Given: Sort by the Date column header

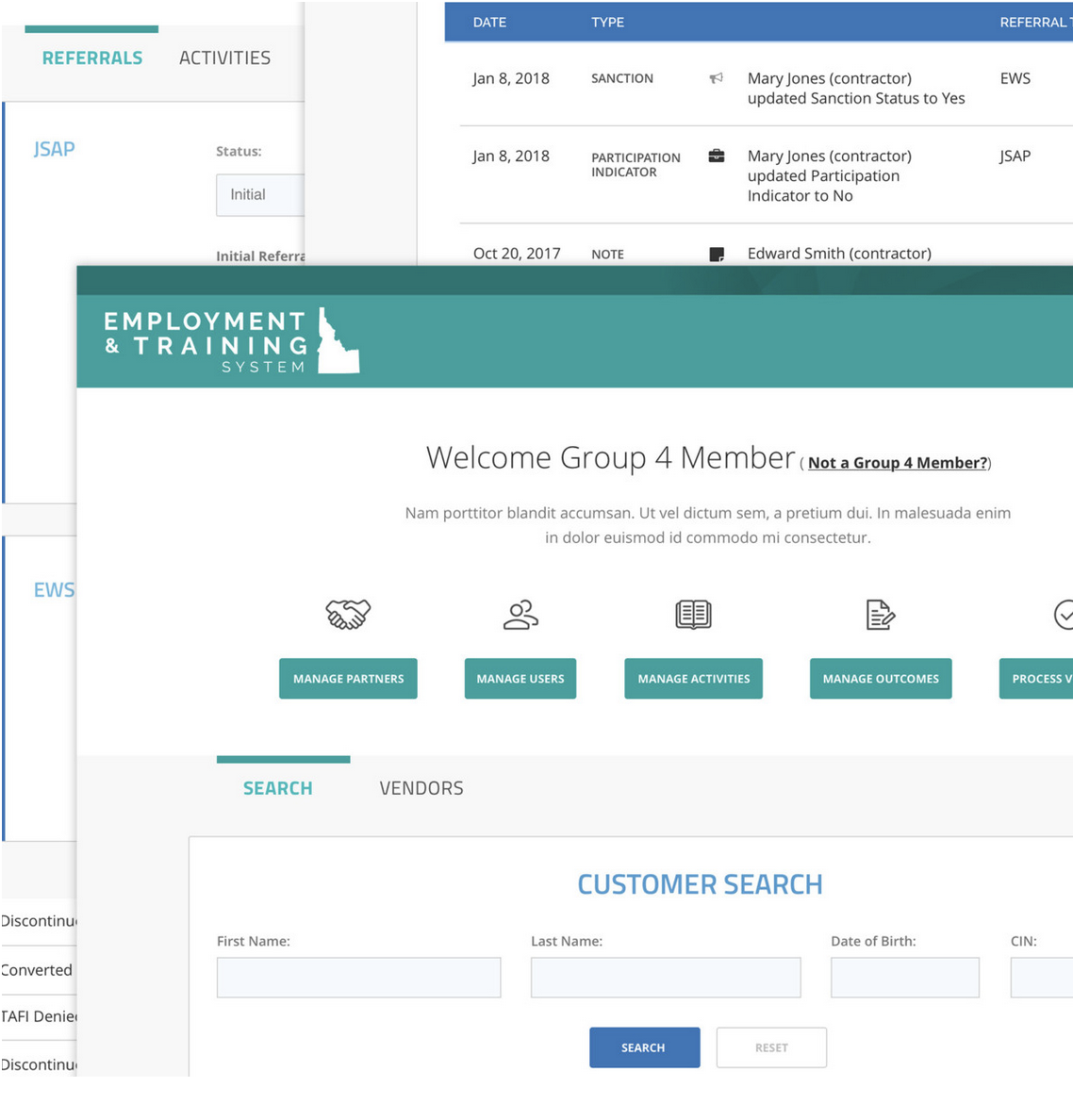Looking at the screenshot, I should [x=489, y=23].
